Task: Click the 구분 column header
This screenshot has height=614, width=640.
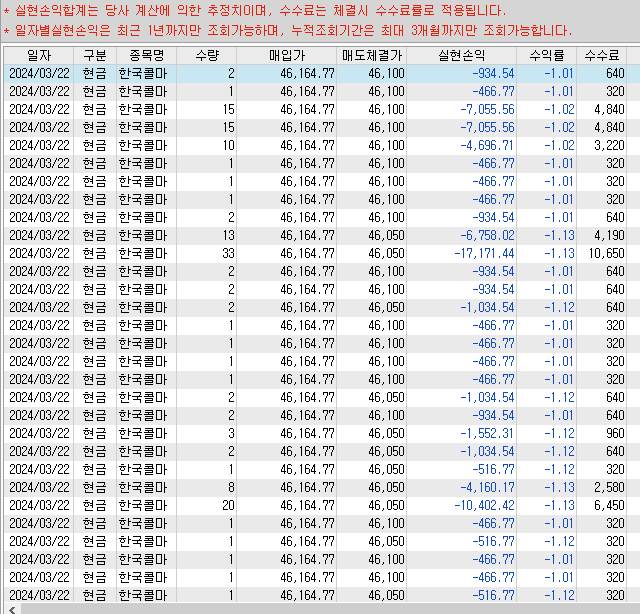Action: click(95, 56)
